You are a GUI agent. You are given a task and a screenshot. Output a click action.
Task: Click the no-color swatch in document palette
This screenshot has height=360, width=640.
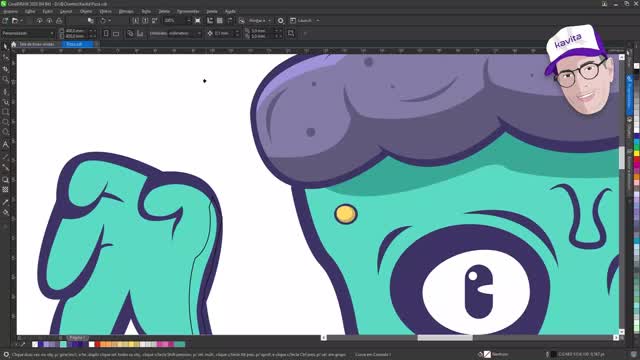click(x=35, y=344)
